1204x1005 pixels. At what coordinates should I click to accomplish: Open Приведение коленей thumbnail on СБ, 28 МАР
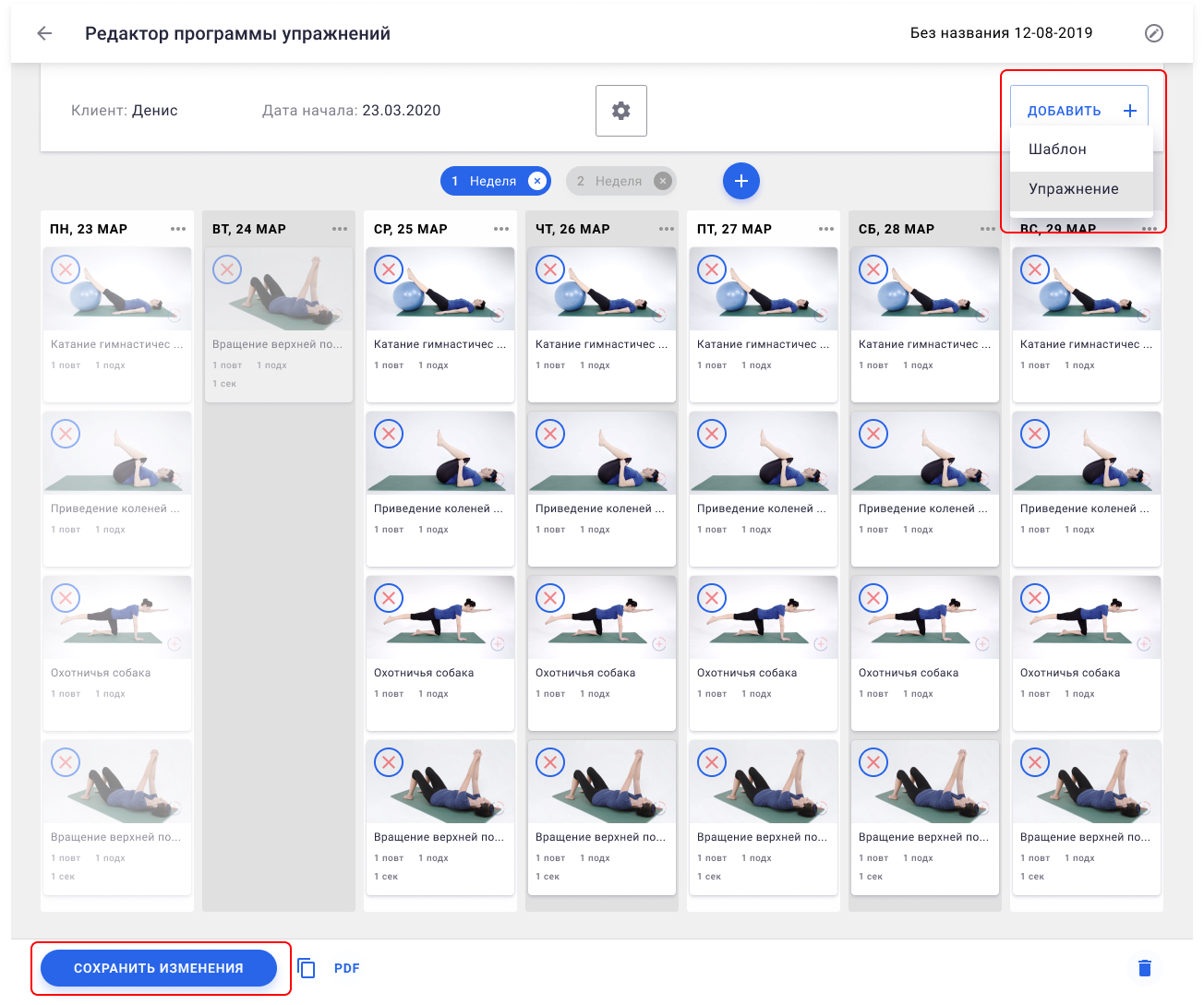[925, 453]
